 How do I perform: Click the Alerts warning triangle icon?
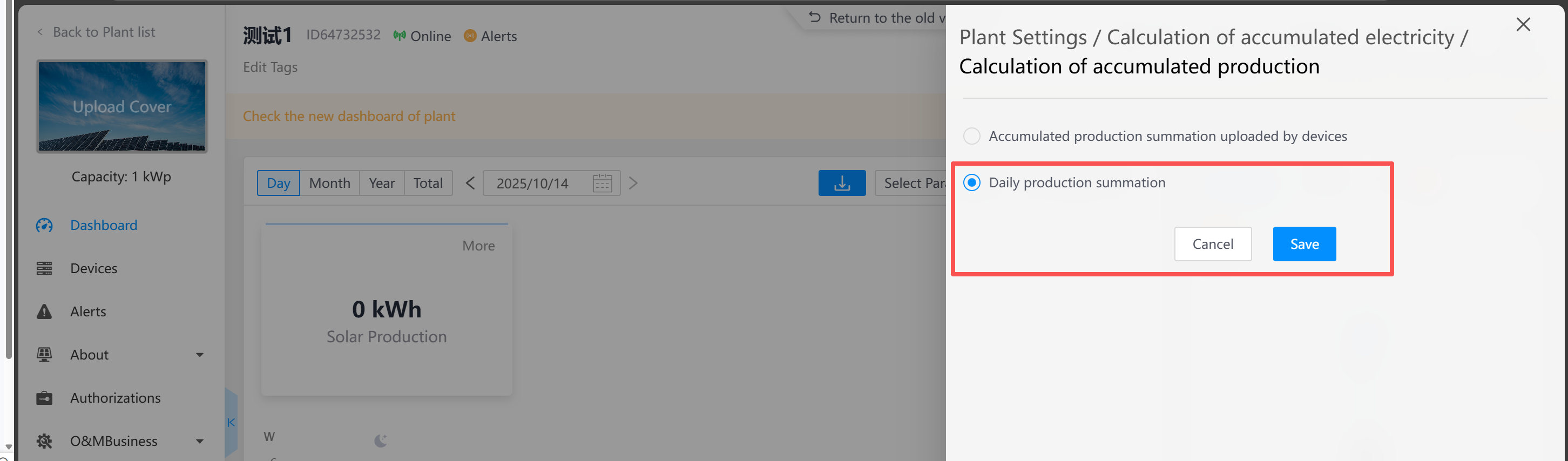pyautogui.click(x=44, y=311)
